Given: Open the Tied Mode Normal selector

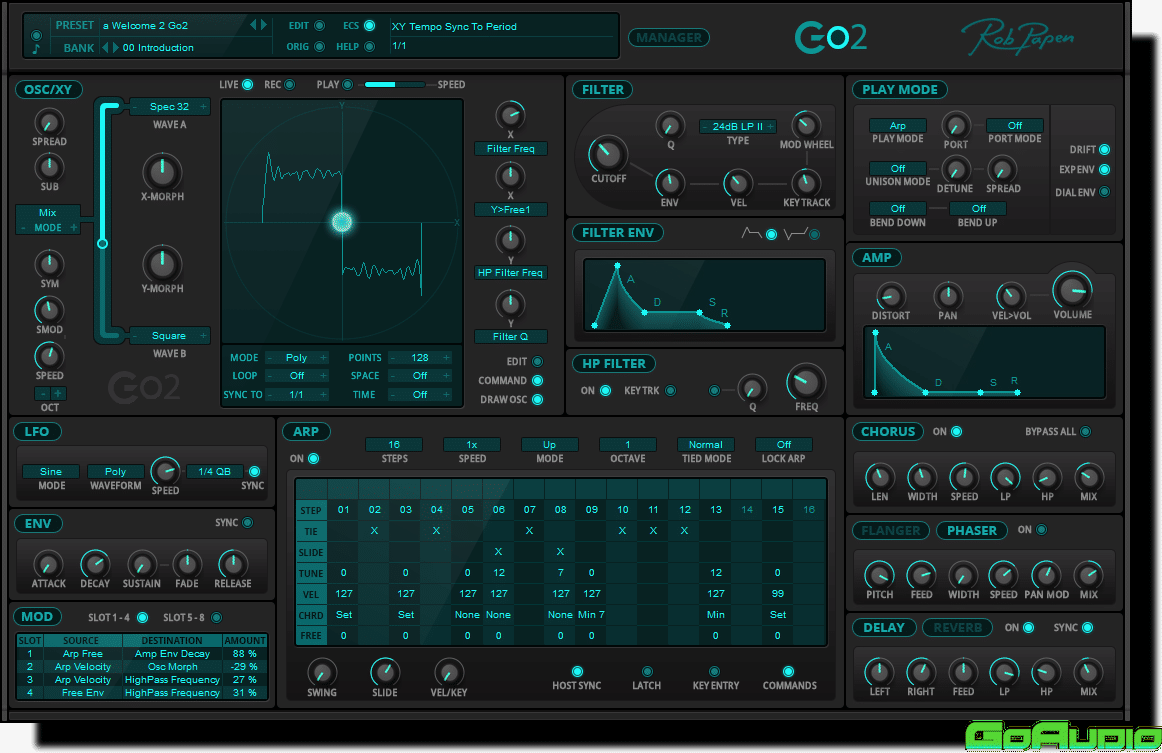Looking at the screenshot, I should [x=706, y=445].
